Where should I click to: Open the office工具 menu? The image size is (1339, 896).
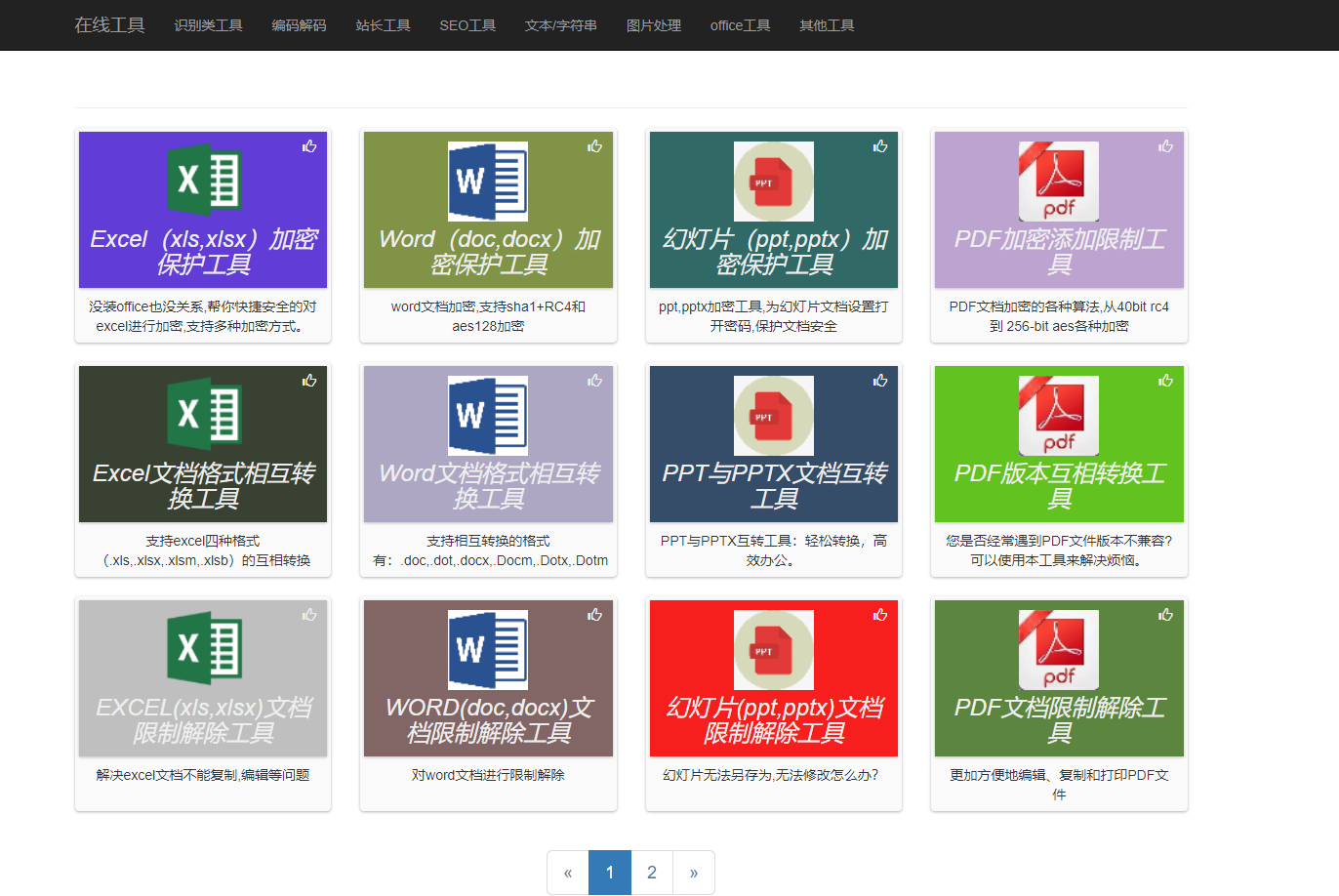pyautogui.click(x=740, y=25)
